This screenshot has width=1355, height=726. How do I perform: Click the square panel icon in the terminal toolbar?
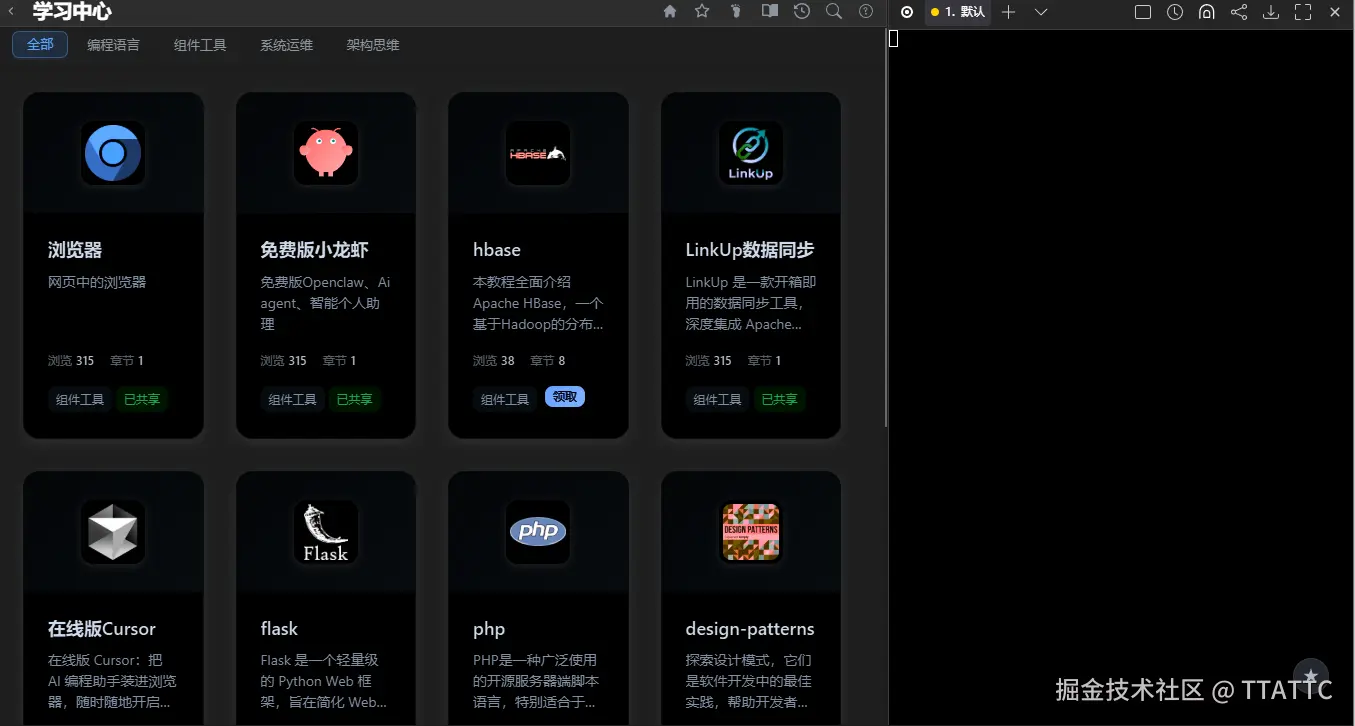1143,12
